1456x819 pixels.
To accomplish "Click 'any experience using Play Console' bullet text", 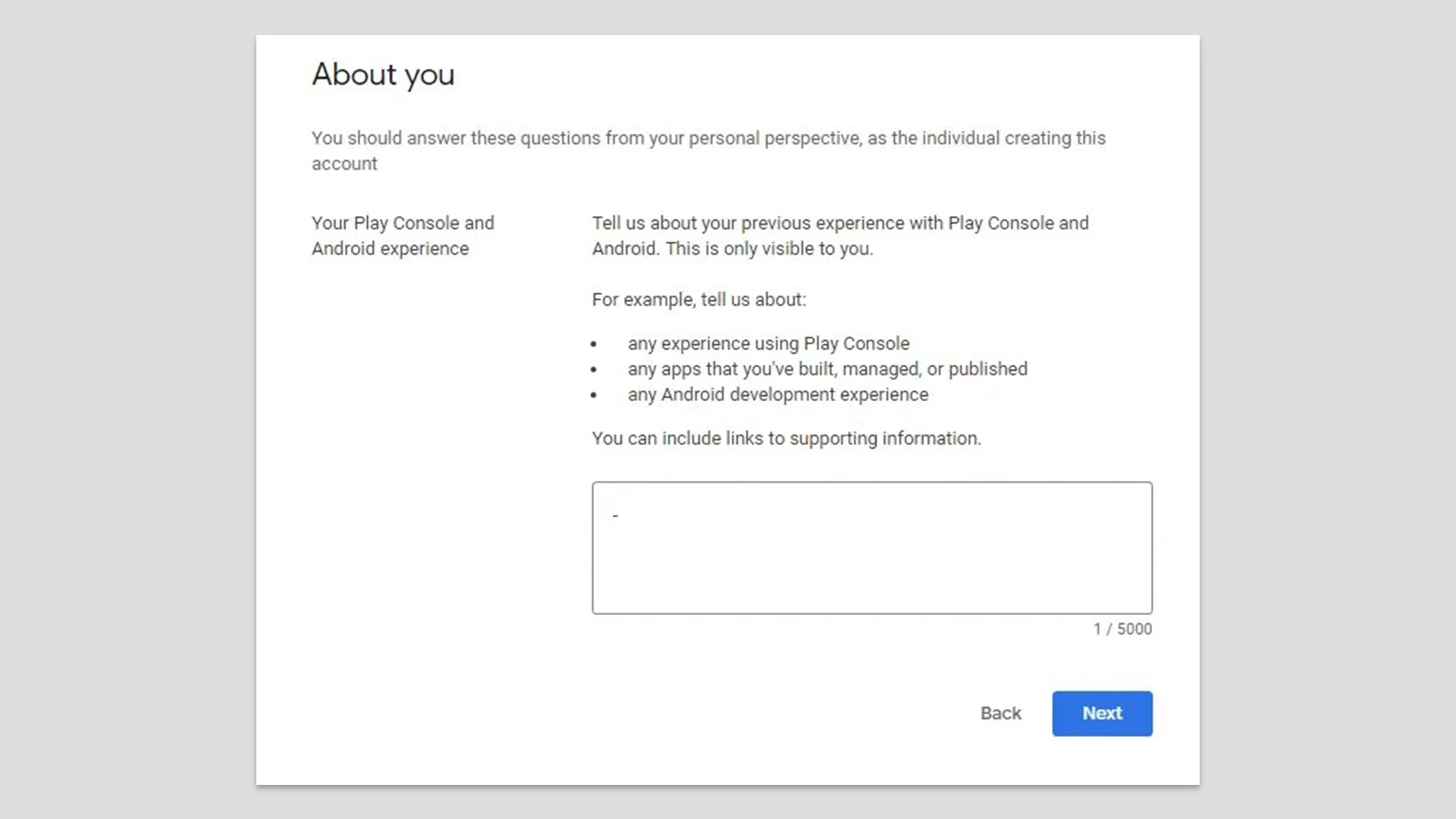I will click(x=768, y=344).
